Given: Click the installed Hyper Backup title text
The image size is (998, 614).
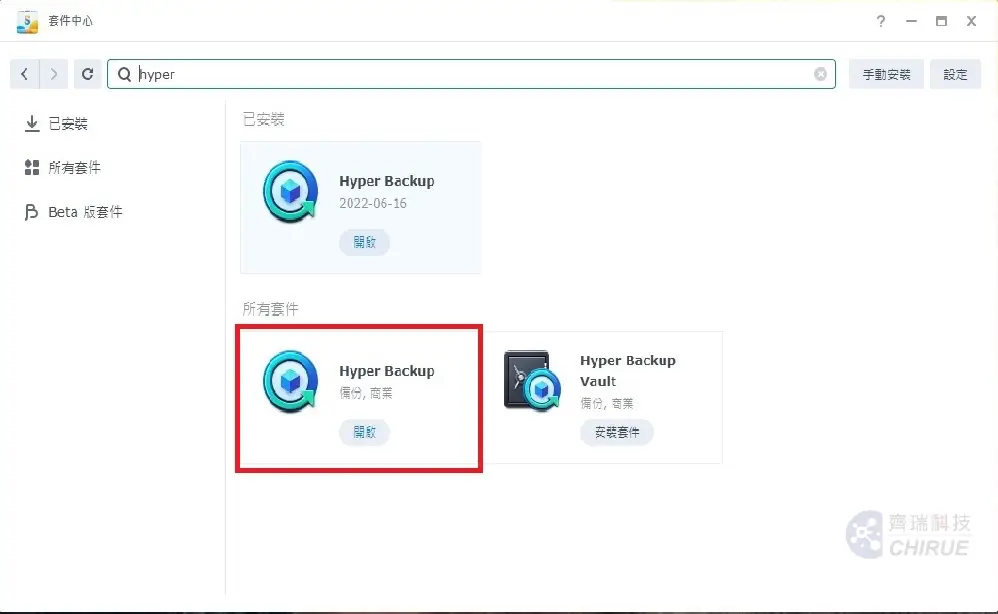Looking at the screenshot, I should 387,181.
